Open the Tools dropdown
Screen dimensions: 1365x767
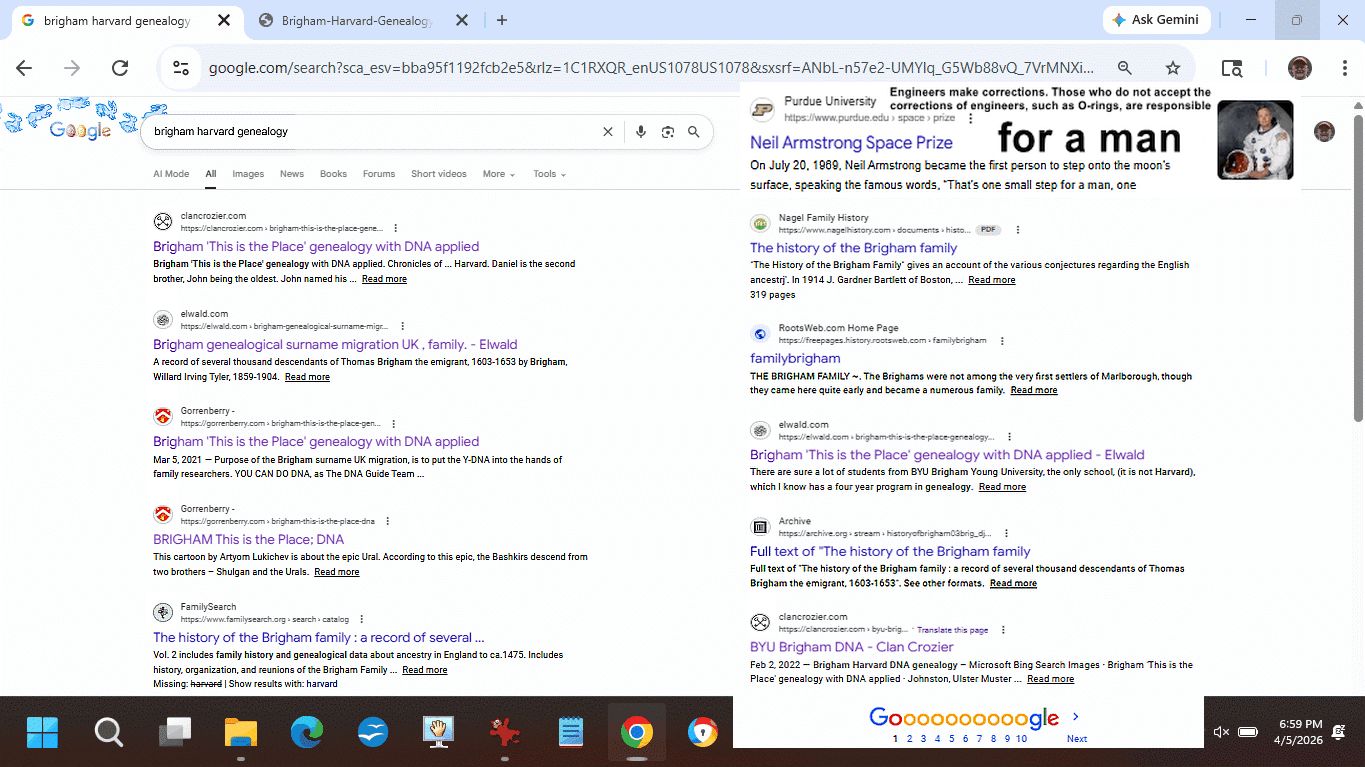(549, 174)
